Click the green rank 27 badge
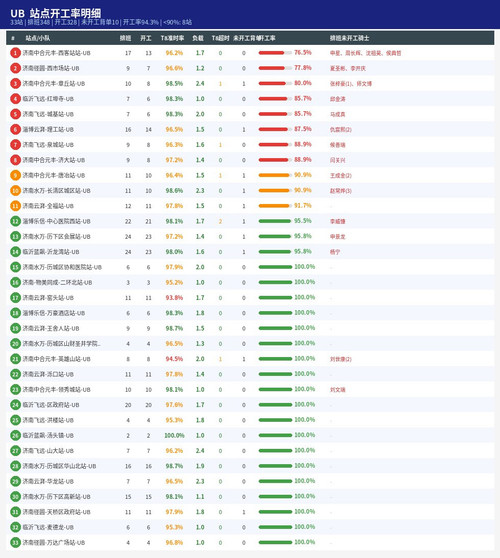 15,451
